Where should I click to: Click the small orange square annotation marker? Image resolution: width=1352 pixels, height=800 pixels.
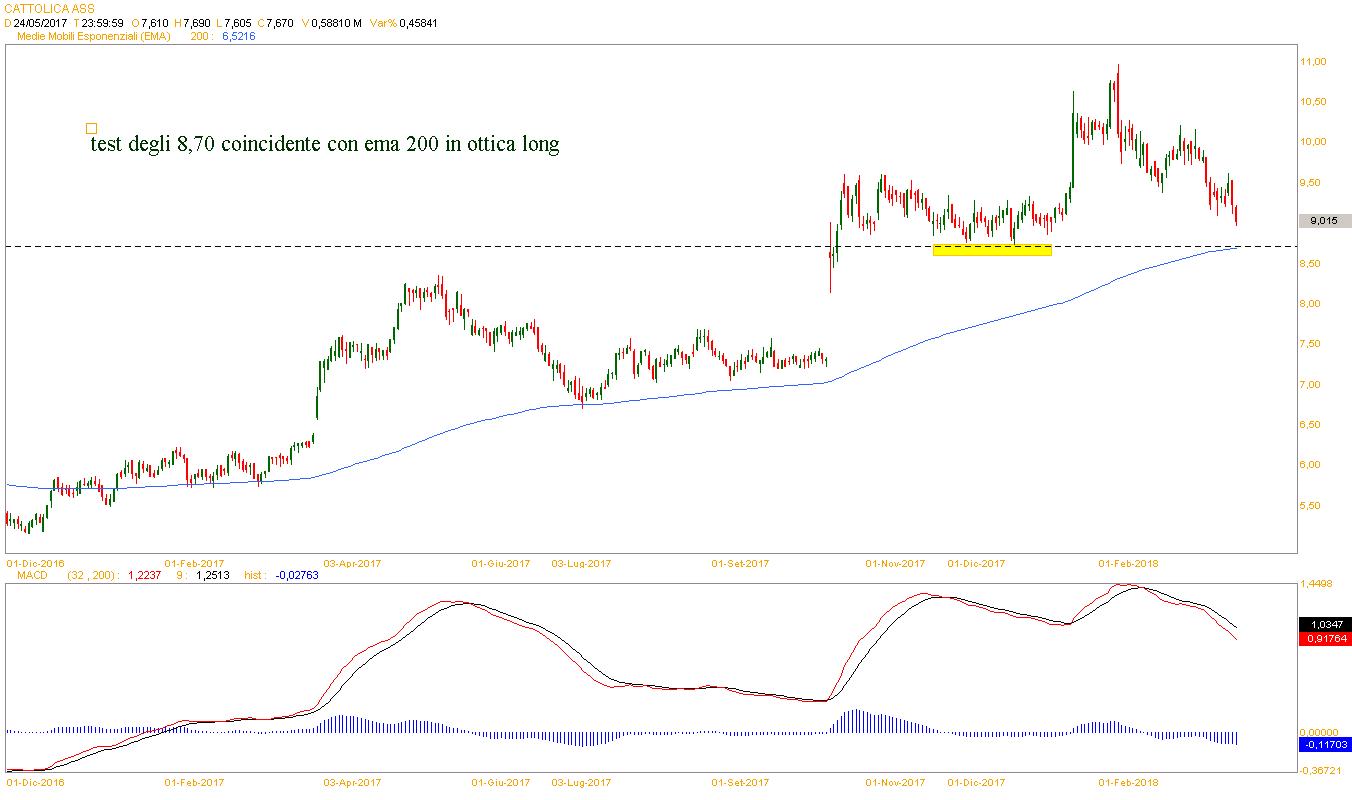point(91,128)
